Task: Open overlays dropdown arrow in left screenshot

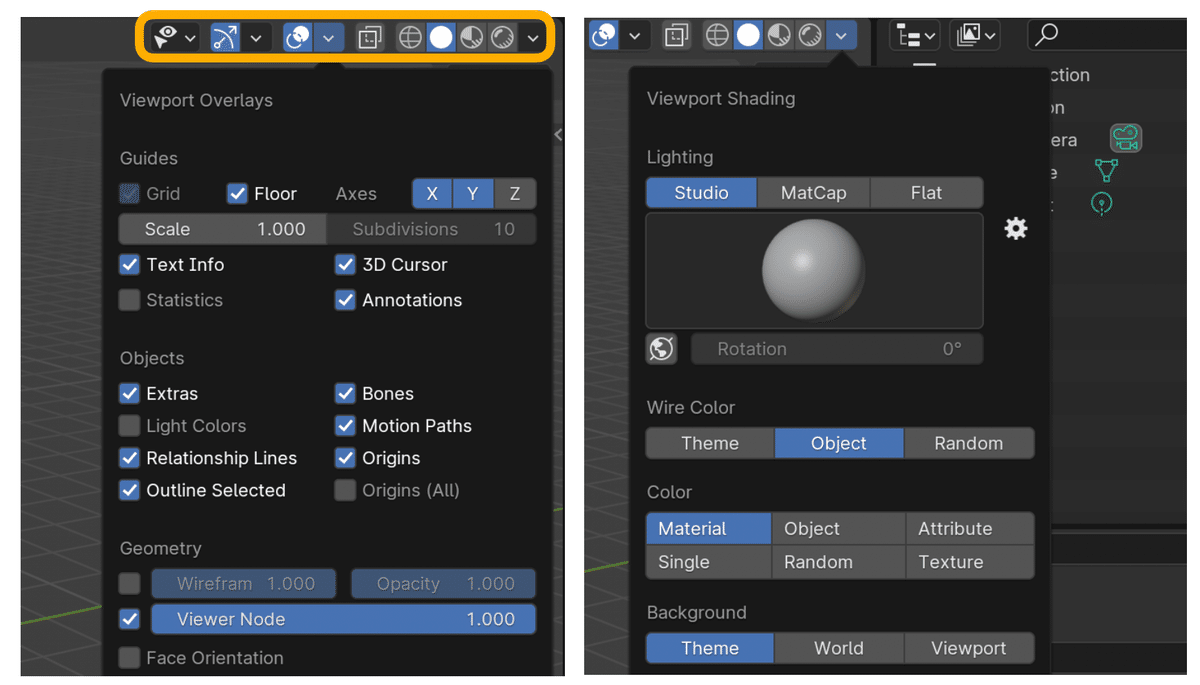Action: pyautogui.click(x=329, y=38)
